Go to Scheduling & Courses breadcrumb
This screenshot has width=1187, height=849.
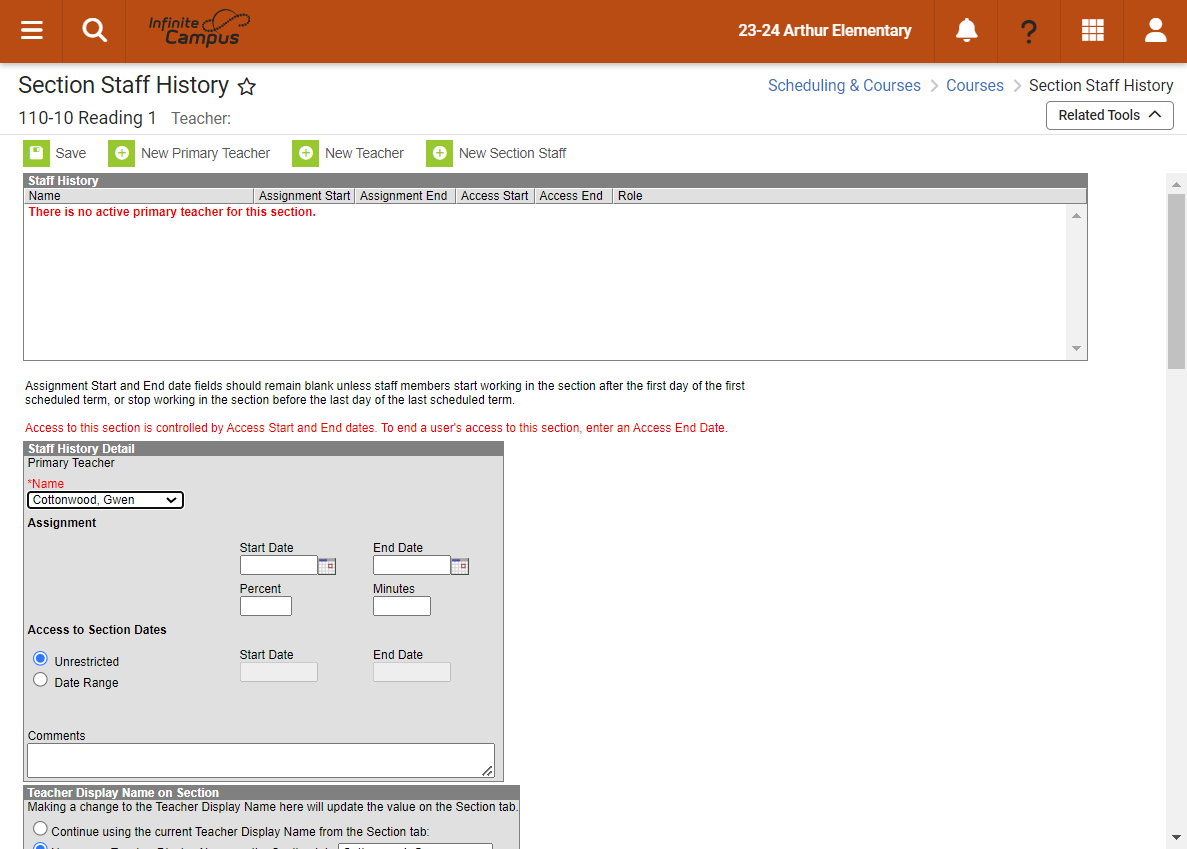coord(844,86)
